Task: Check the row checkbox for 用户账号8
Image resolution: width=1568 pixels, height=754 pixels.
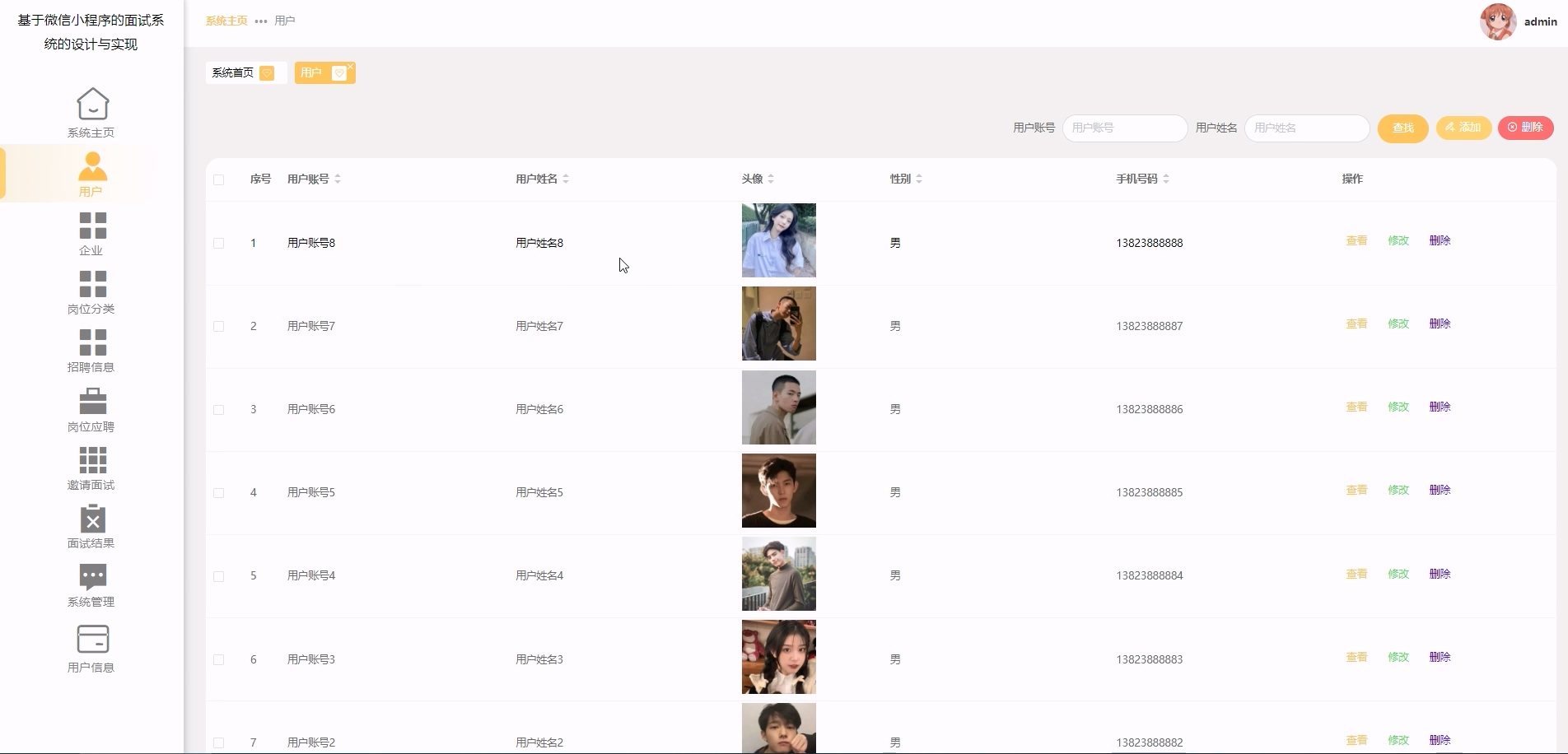Action: click(x=219, y=243)
